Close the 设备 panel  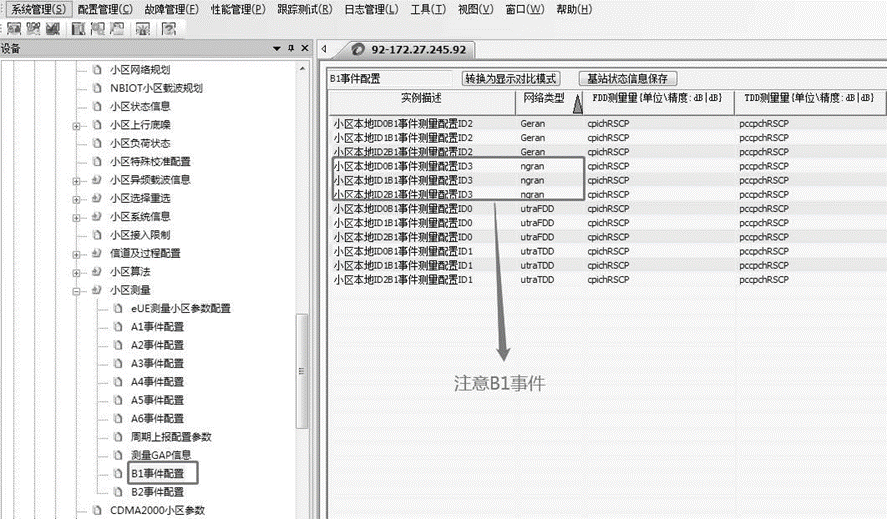[305, 48]
